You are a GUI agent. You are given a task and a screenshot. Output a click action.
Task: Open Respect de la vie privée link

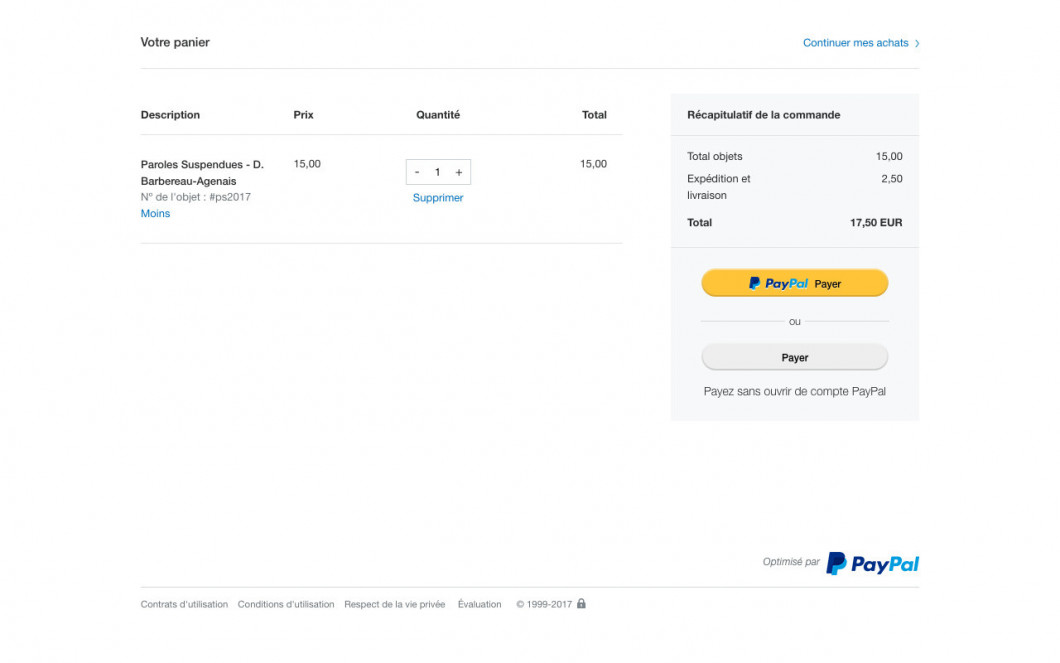point(395,604)
